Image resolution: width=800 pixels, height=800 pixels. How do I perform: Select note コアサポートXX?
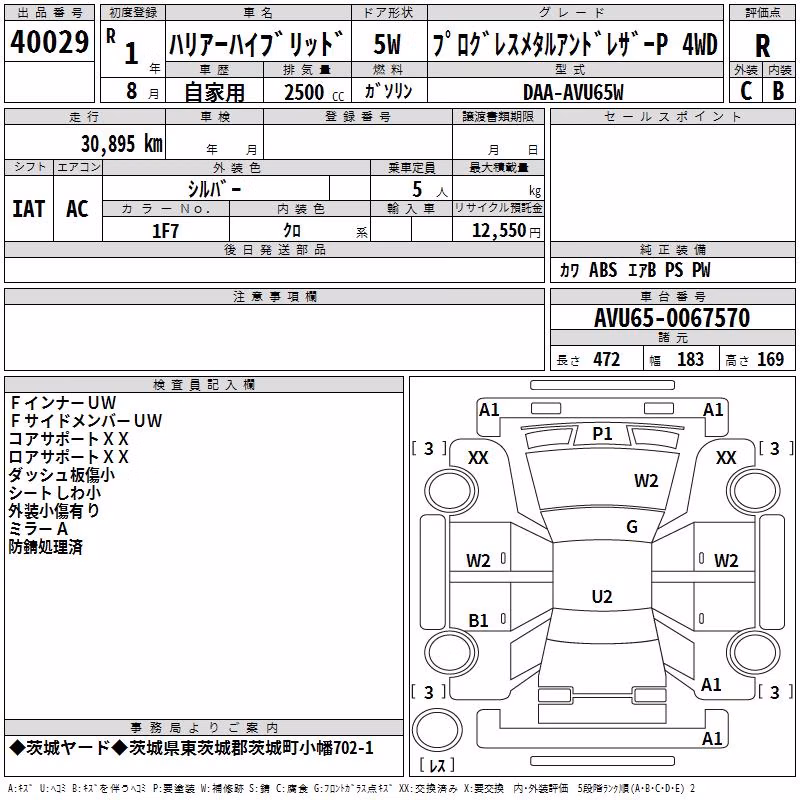pos(68,439)
